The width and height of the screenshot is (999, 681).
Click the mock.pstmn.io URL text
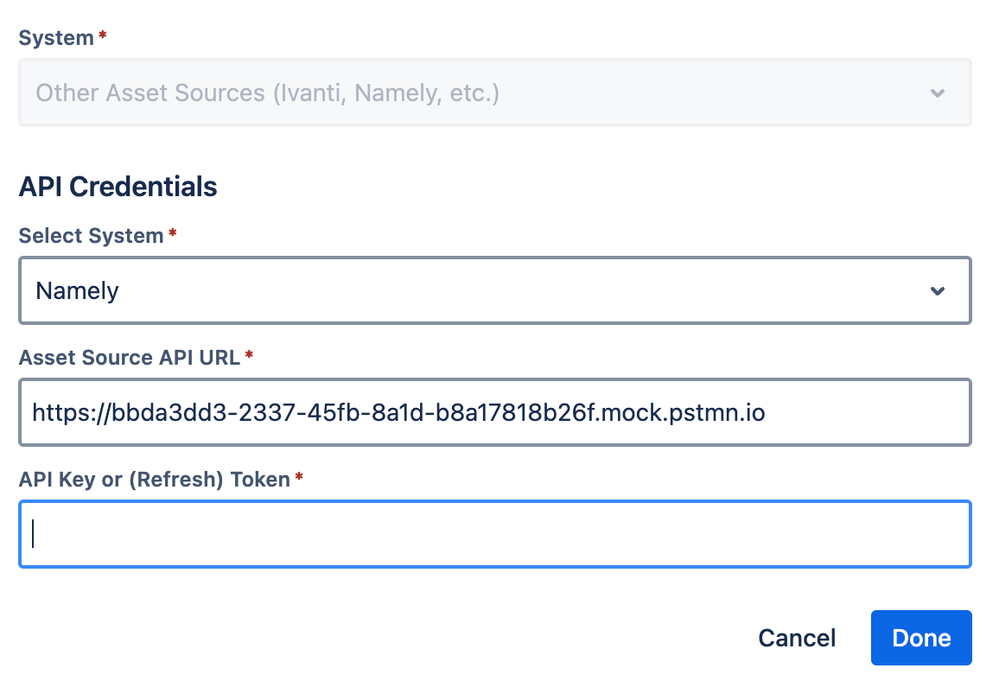(x=398, y=411)
